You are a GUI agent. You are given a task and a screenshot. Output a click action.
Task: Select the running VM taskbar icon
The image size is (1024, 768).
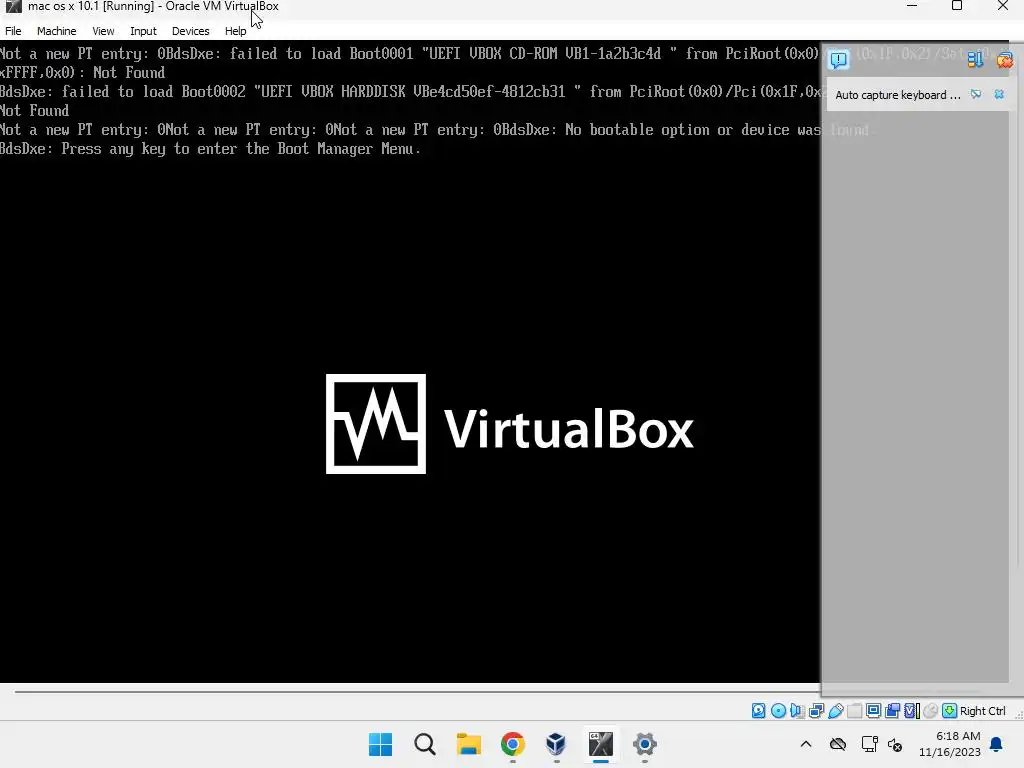point(600,744)
